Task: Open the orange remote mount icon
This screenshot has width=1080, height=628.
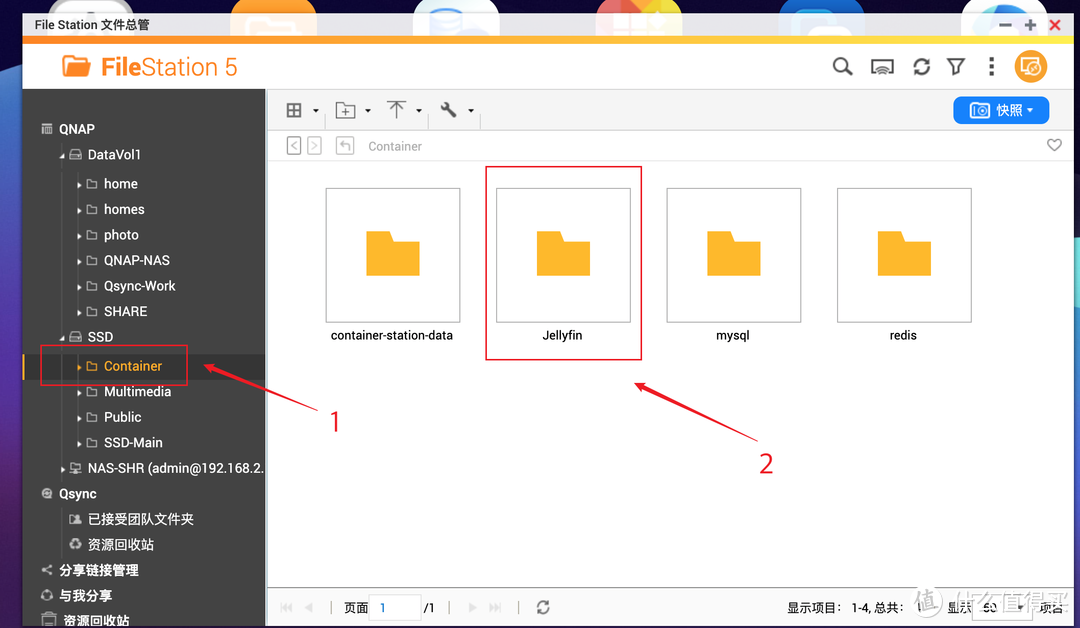Action: point(1030,67)
